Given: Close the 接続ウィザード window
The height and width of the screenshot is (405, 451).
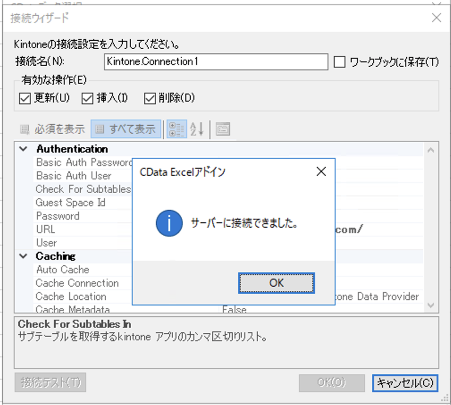Looking at the screenshot, I should [436, 18].
